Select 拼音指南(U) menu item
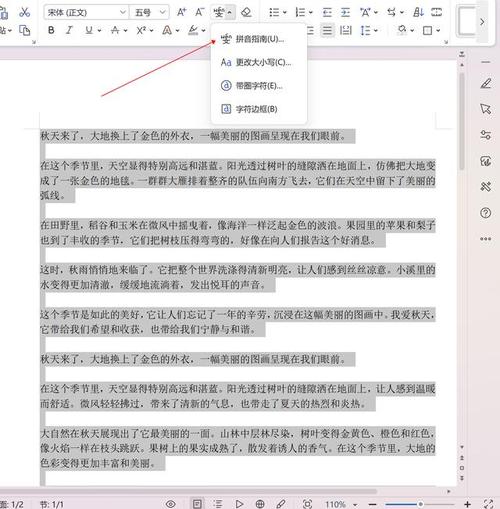Image resolution: width=500 pixels, height=509 pixels. click(259, 39)
